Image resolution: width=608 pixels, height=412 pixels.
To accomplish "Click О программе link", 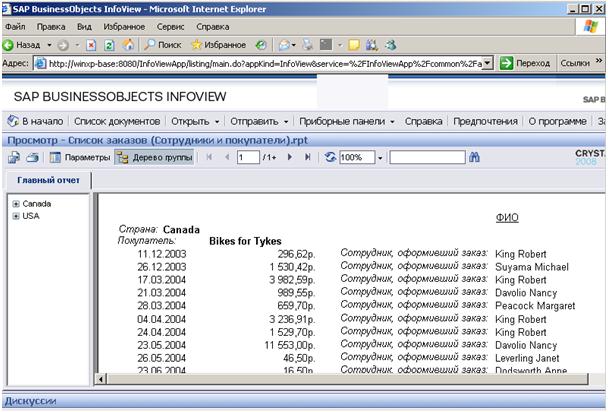I will 557,121.
